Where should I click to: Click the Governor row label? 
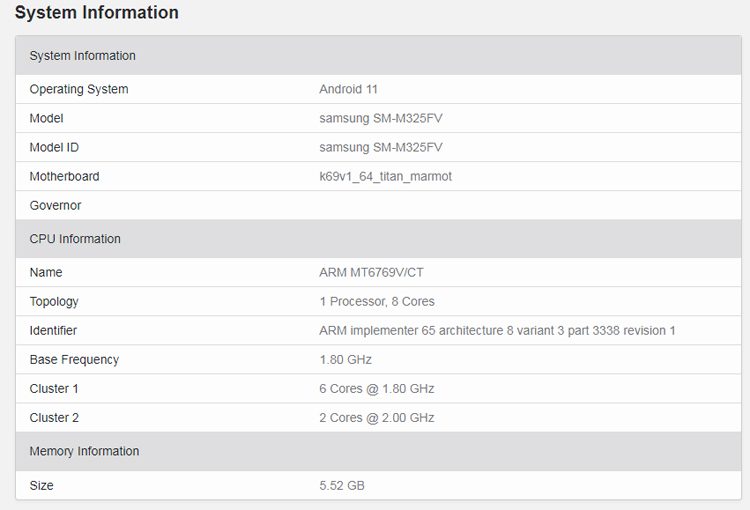point(55,205)
